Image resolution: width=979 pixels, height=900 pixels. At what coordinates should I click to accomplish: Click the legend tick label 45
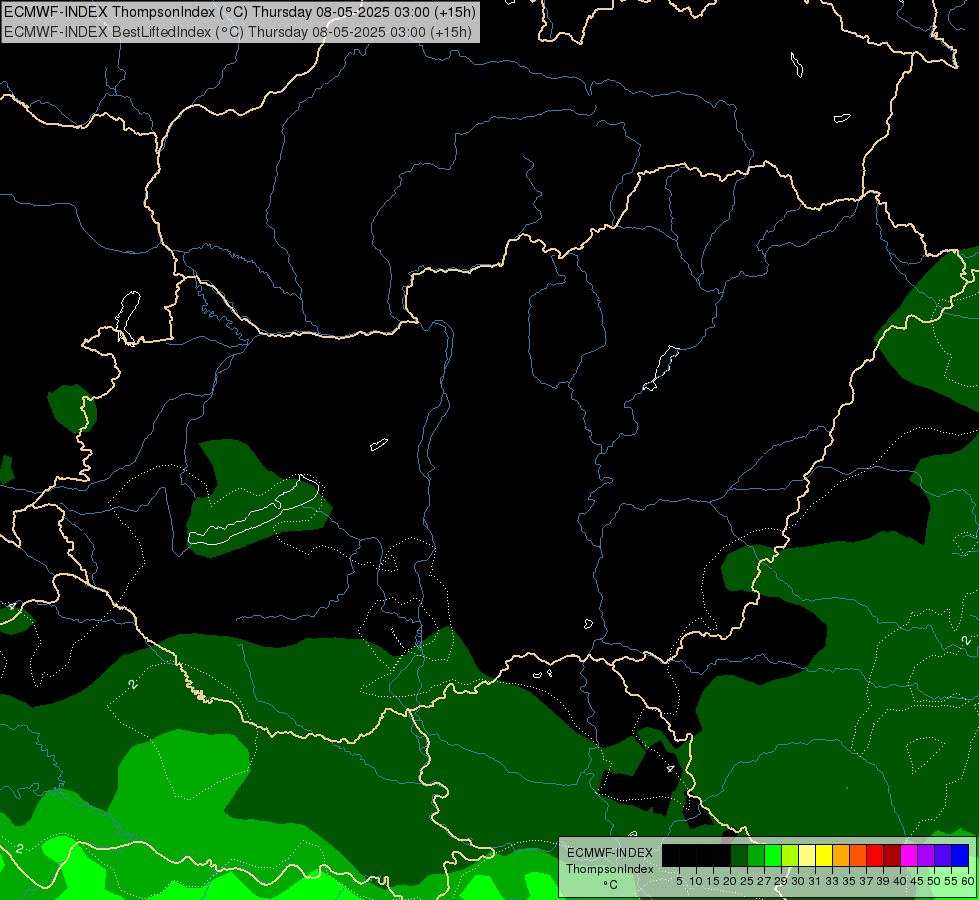coord(917,881)
